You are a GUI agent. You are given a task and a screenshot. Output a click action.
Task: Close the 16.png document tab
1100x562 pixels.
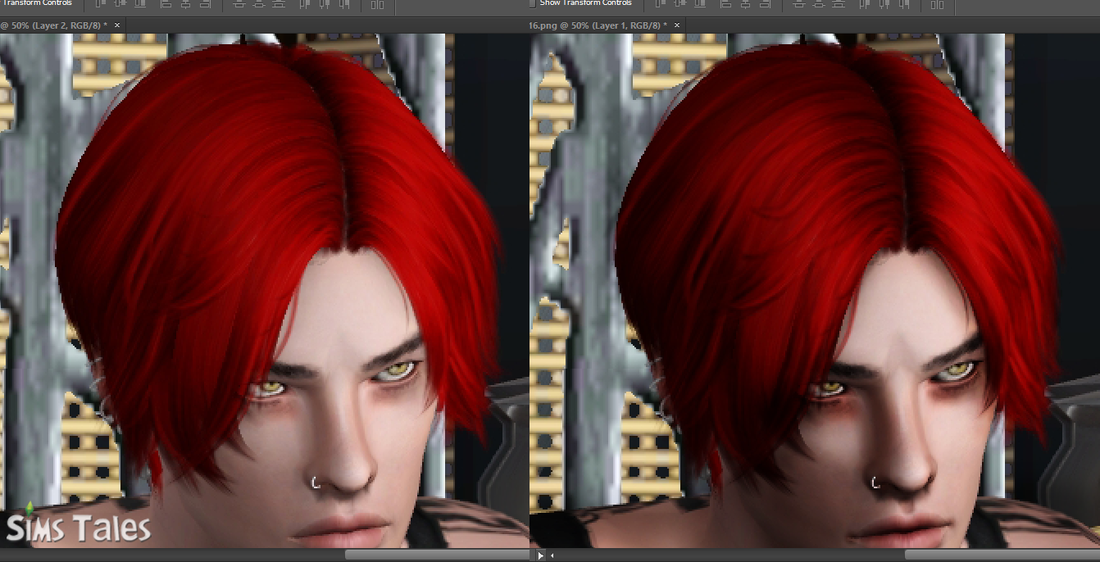tap(677, 25)
